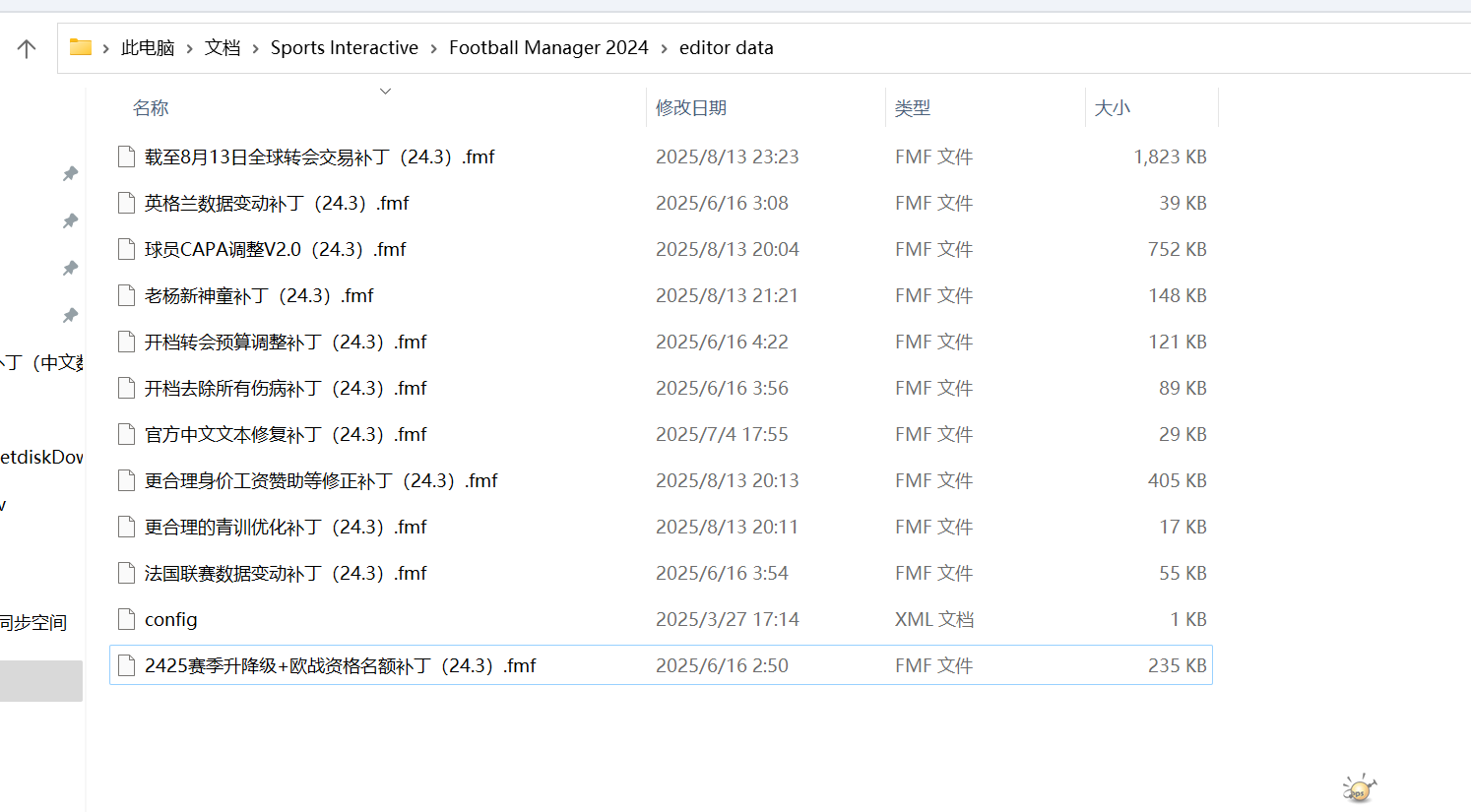Click the modified date 2025/8/13 23:23

point(728,156)
